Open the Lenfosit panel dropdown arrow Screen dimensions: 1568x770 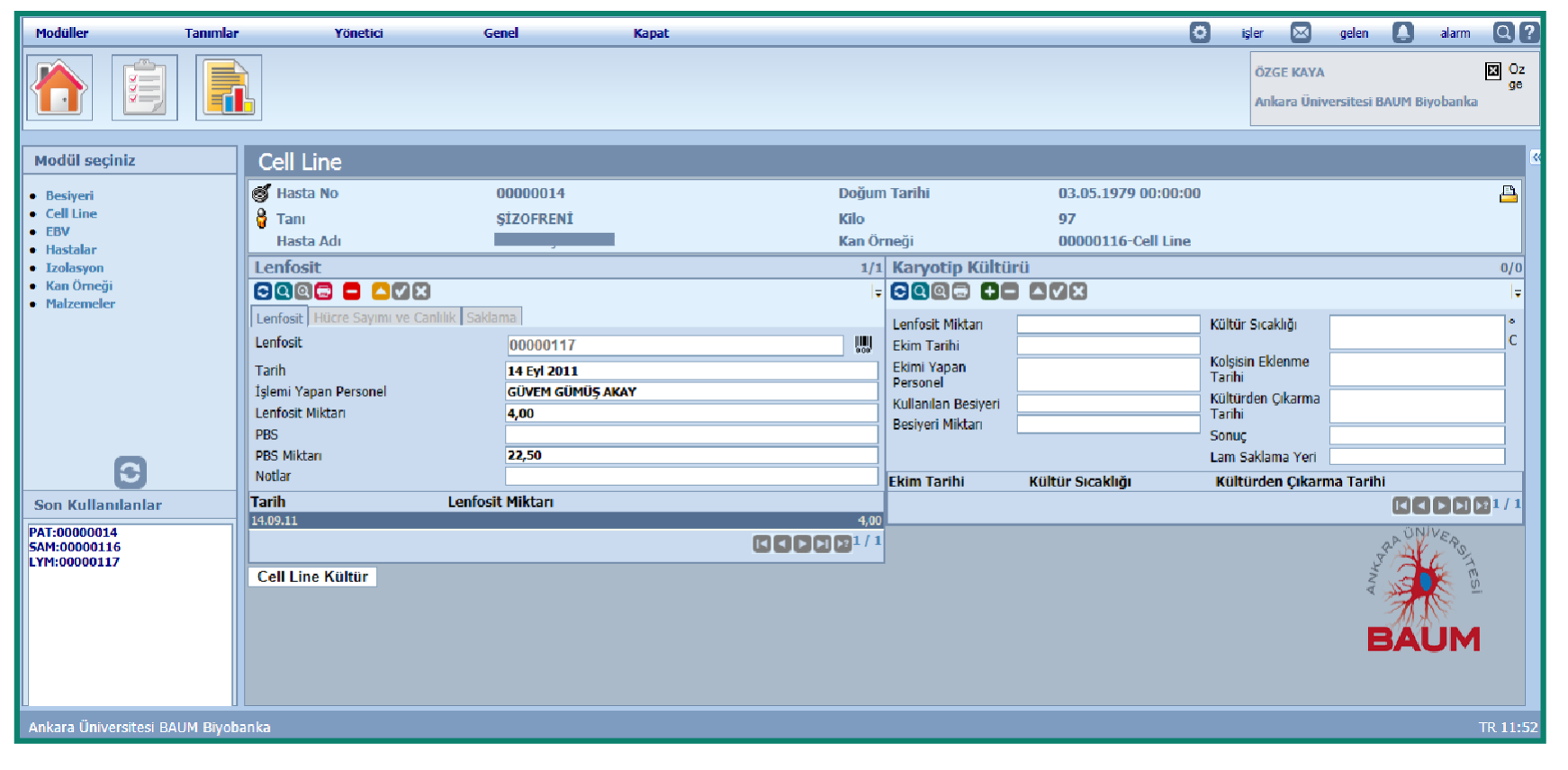tap(878, 293)
